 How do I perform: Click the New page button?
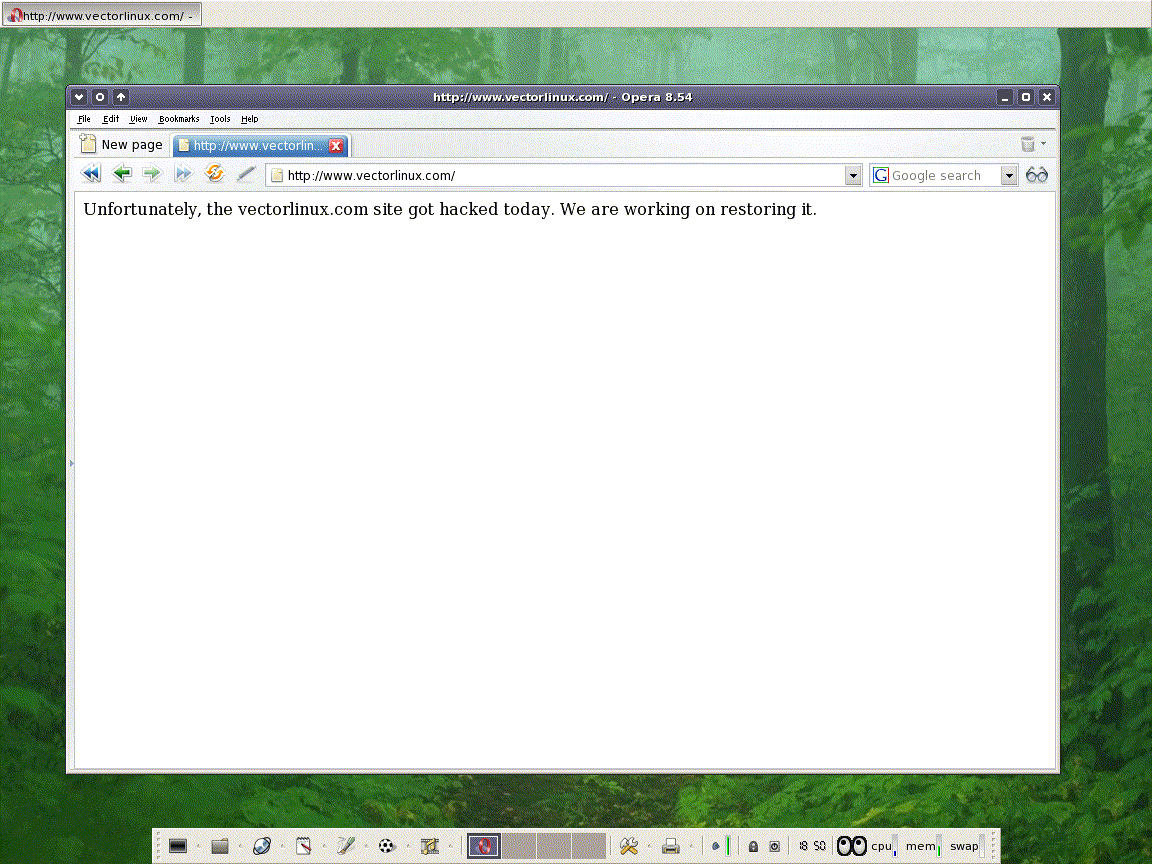point(121,144)
